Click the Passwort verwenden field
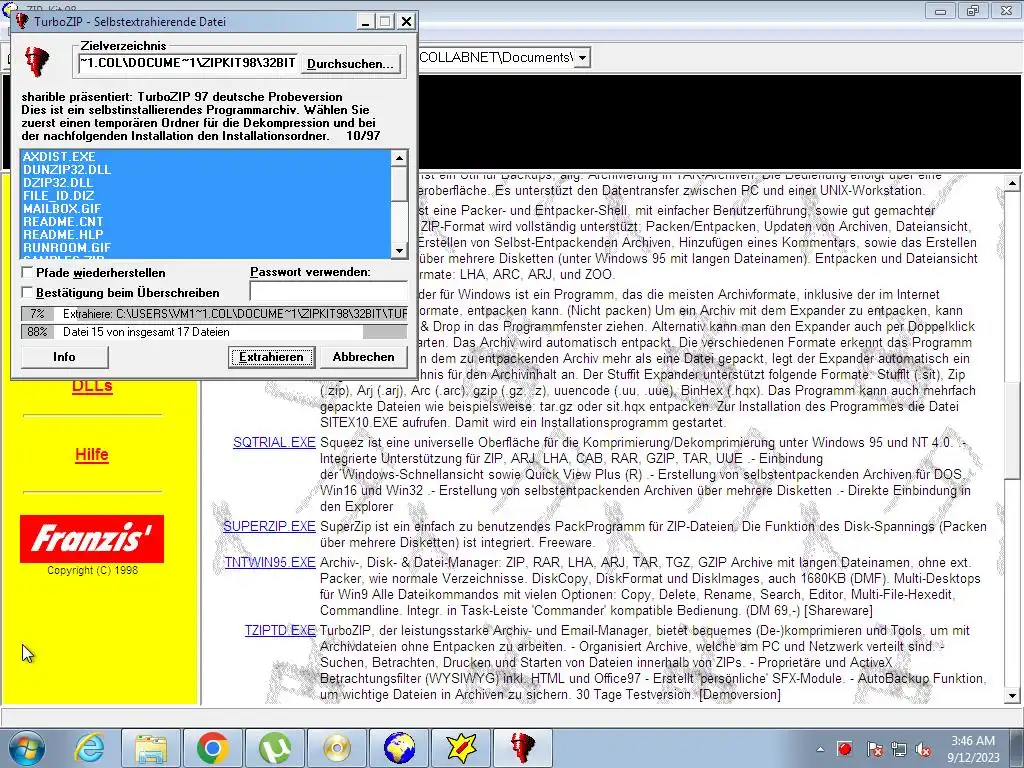 (x=328, y=291)
